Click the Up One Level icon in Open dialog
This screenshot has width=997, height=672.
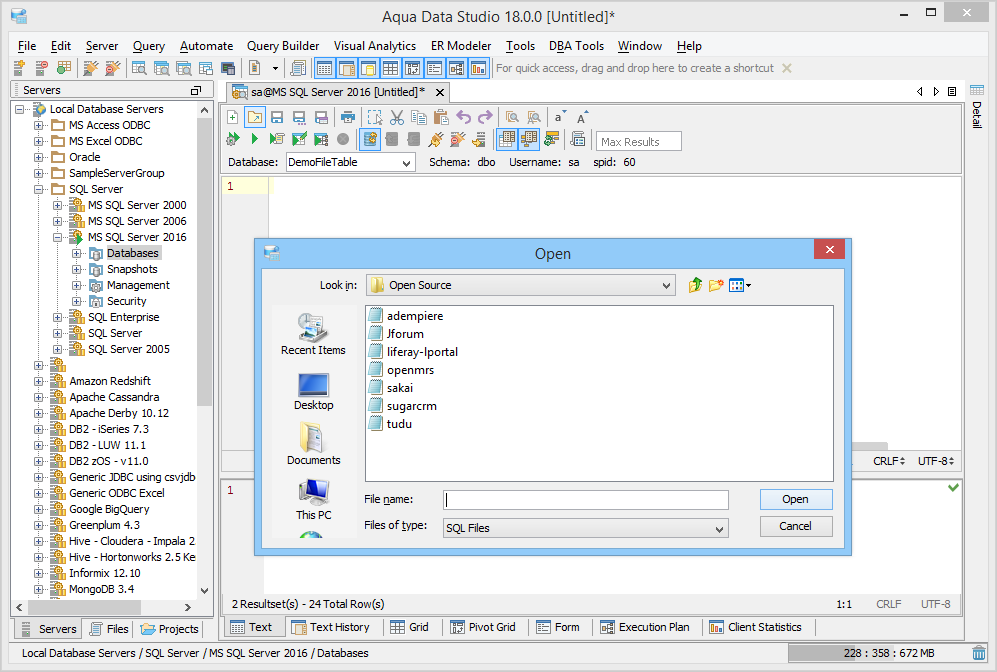pos(695,285)
